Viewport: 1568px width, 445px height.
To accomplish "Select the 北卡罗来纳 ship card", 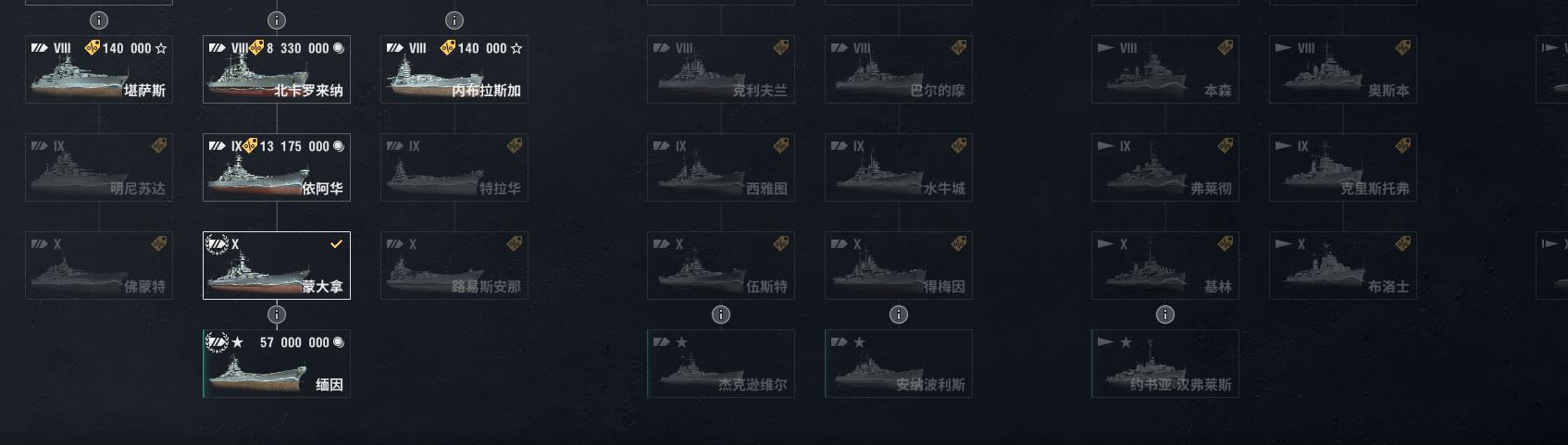I will pos(277,69).
